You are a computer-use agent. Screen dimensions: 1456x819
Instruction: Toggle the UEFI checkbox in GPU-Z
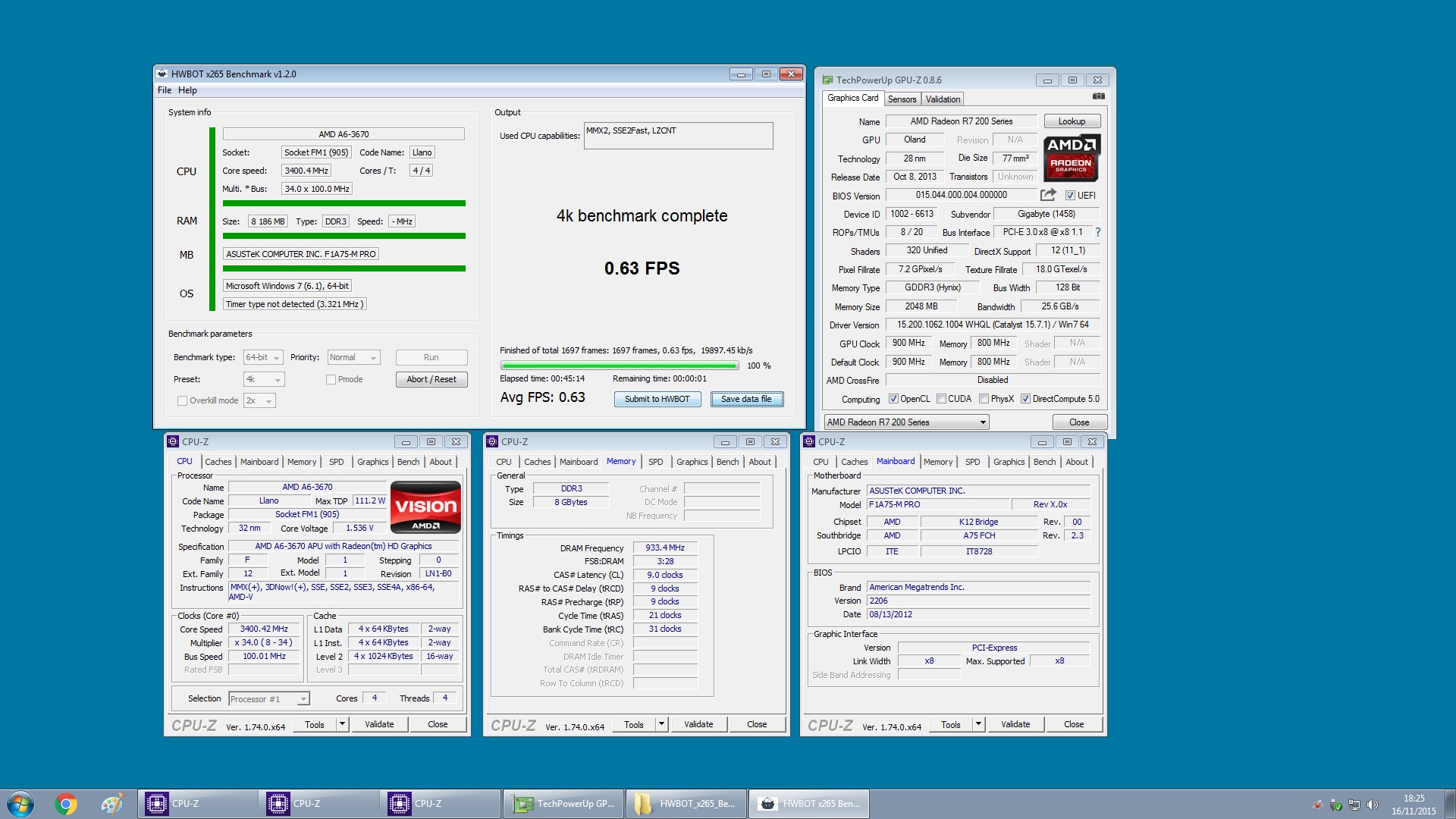[x=1070, y=196]
